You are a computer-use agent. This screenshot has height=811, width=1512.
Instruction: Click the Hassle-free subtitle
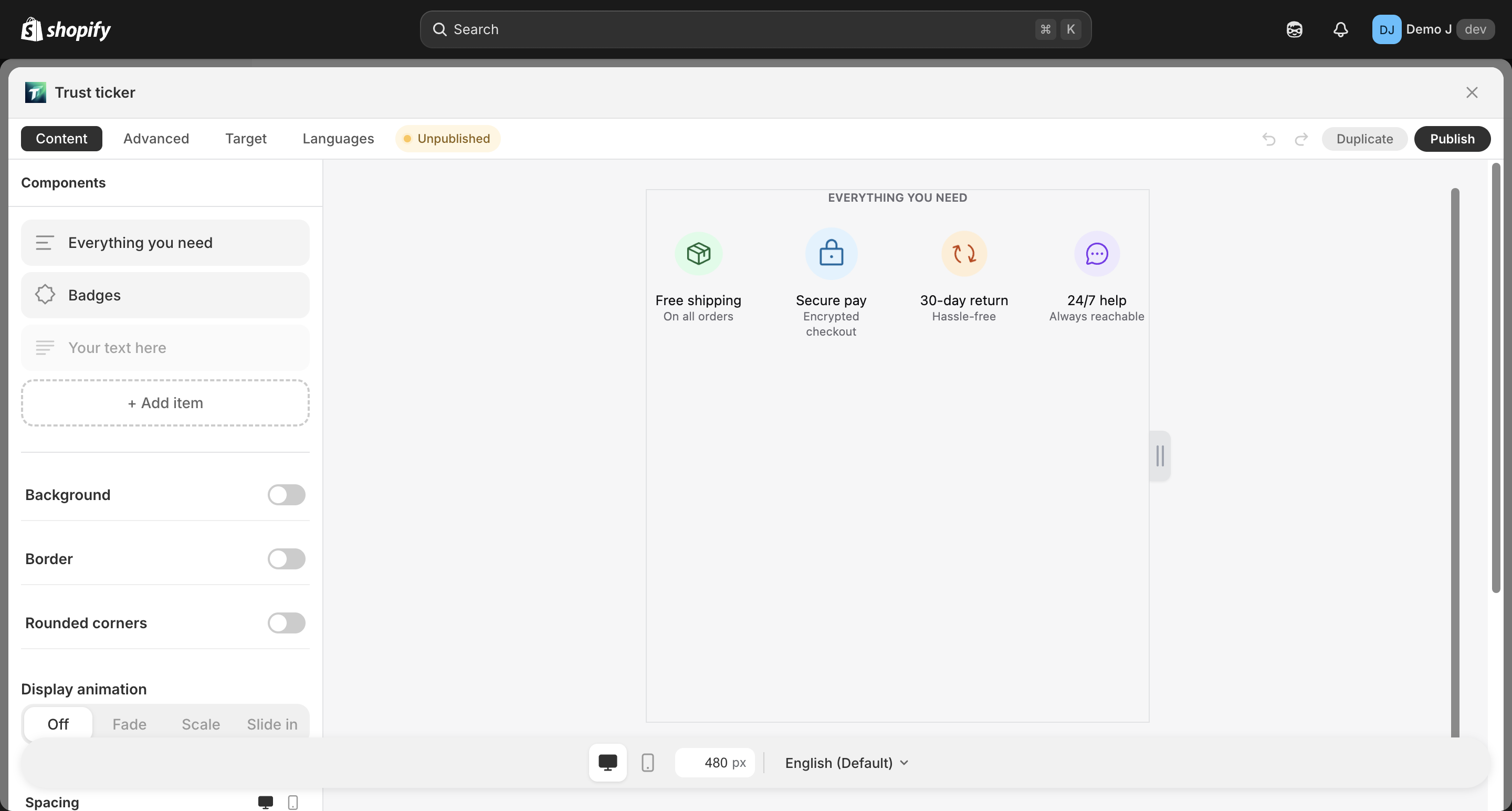[964, 317]
